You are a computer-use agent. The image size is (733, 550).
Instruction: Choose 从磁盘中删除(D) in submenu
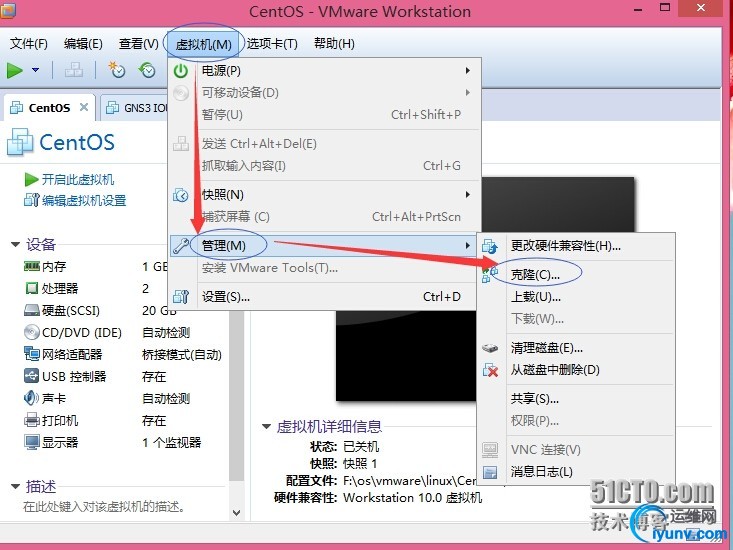[x=576, y=370]
